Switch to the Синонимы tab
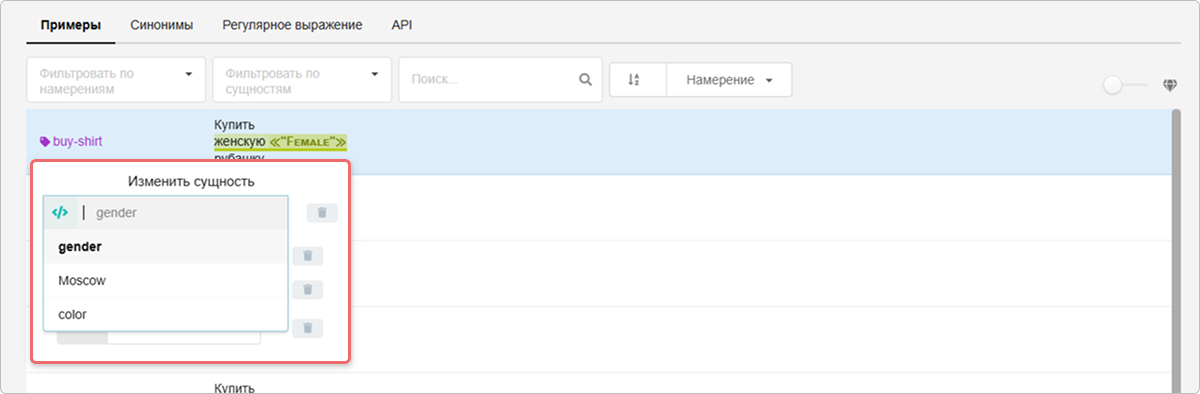This screenshot has width=1200, height=394. 162,24
